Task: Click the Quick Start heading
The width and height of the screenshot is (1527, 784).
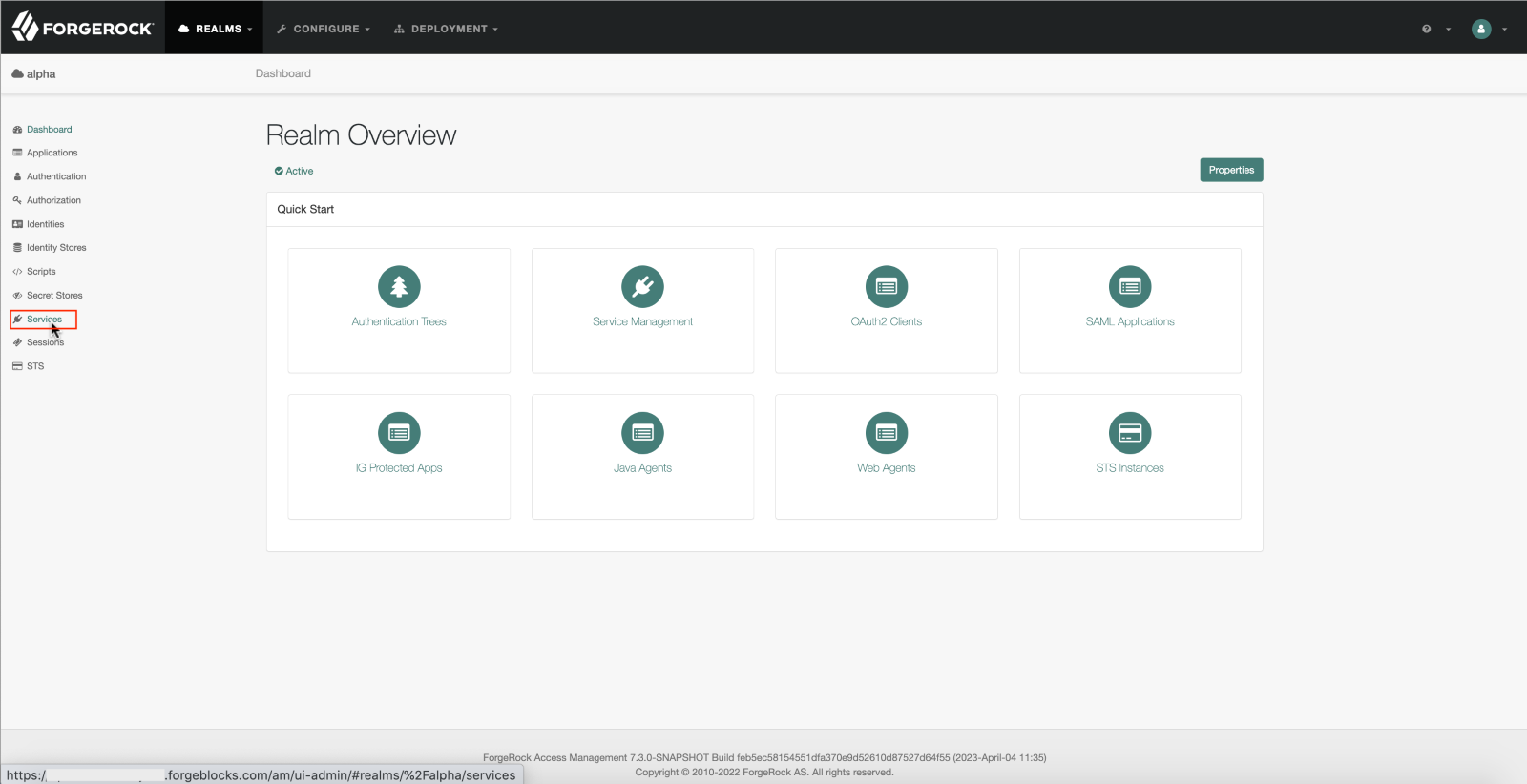Action: click(305, 209)
